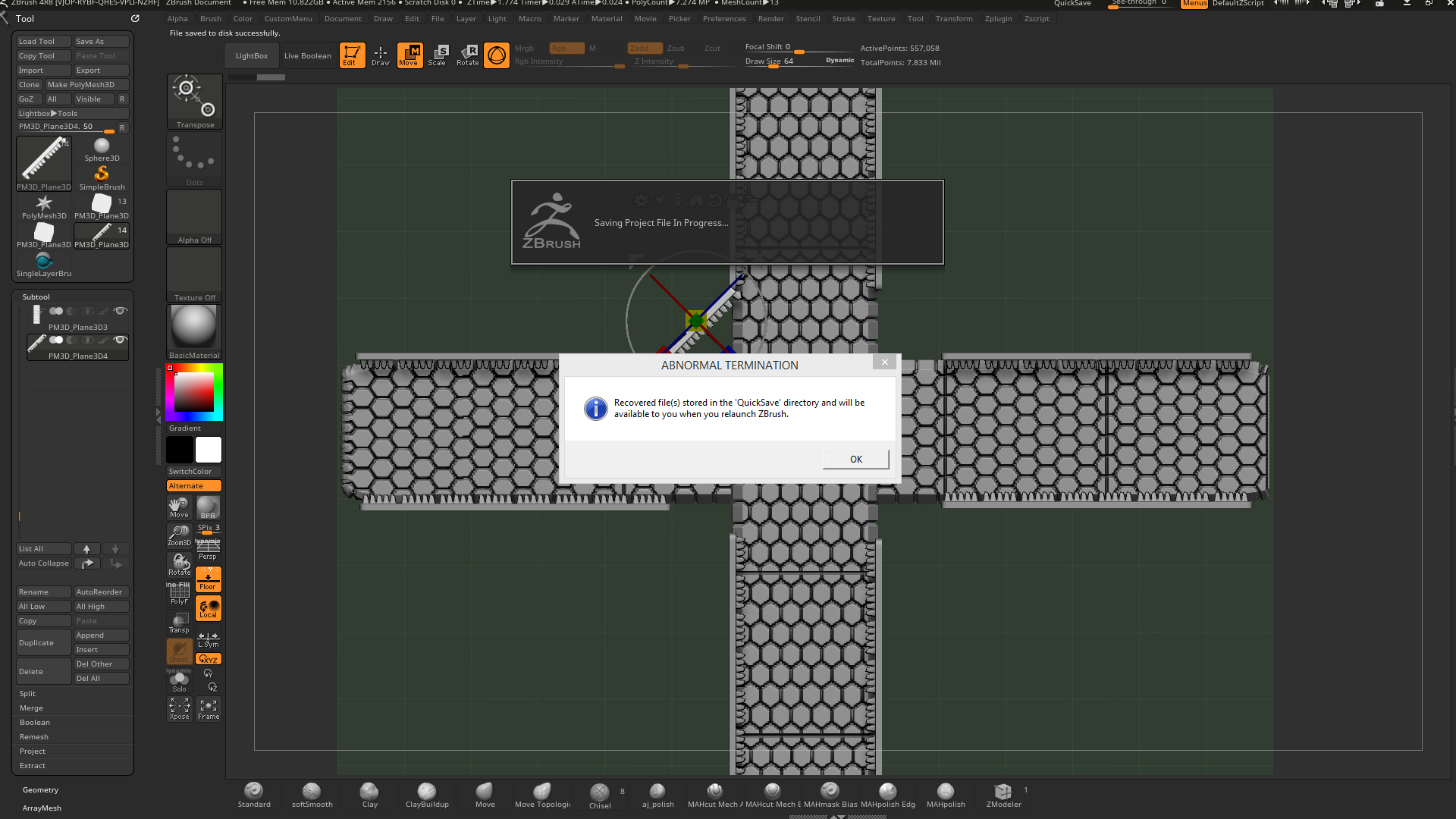Screen dimensions: 1456x819
Task: Open the Transpose brush thumbnail
Action: coord(195,102)
